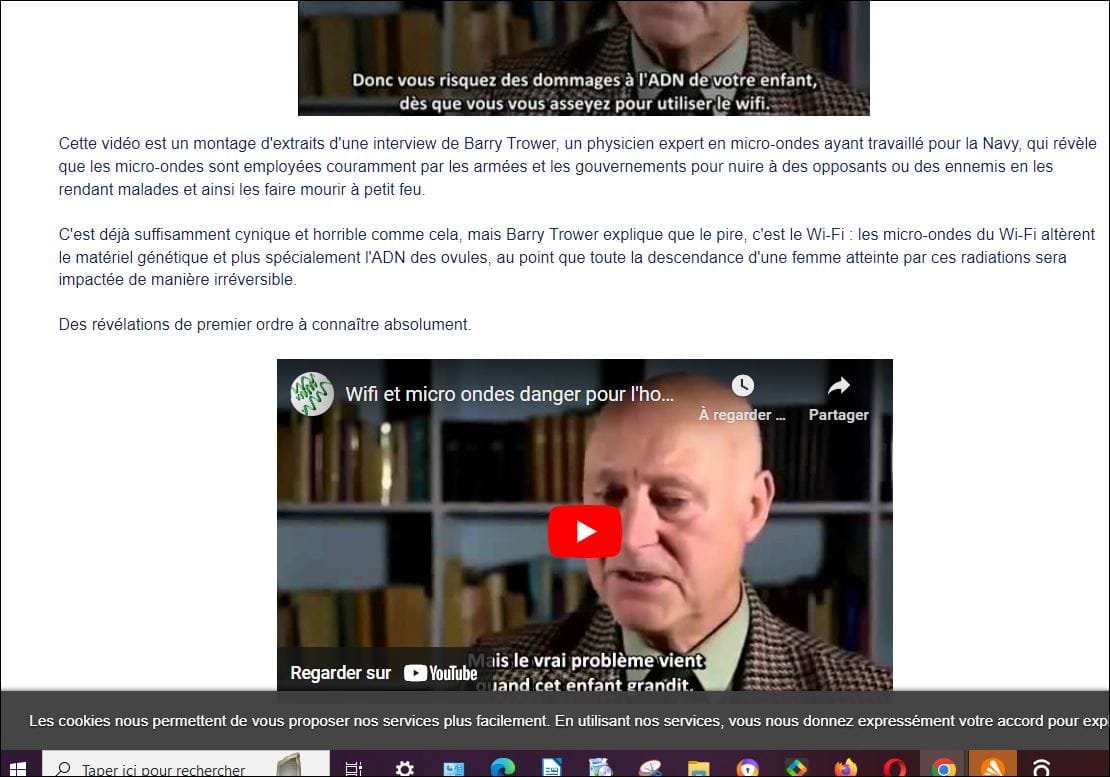Click the magnifier icon in the search box
This screenshot has height=777, width=1110.
pyautogui.click(x=63, y=768)
